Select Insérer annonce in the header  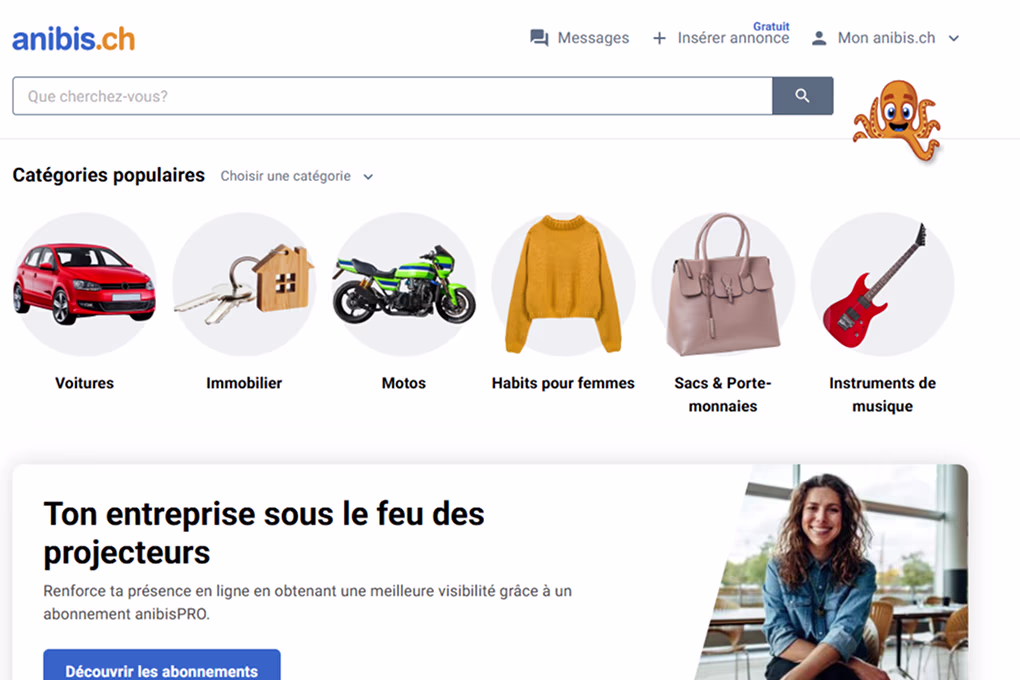733,38
